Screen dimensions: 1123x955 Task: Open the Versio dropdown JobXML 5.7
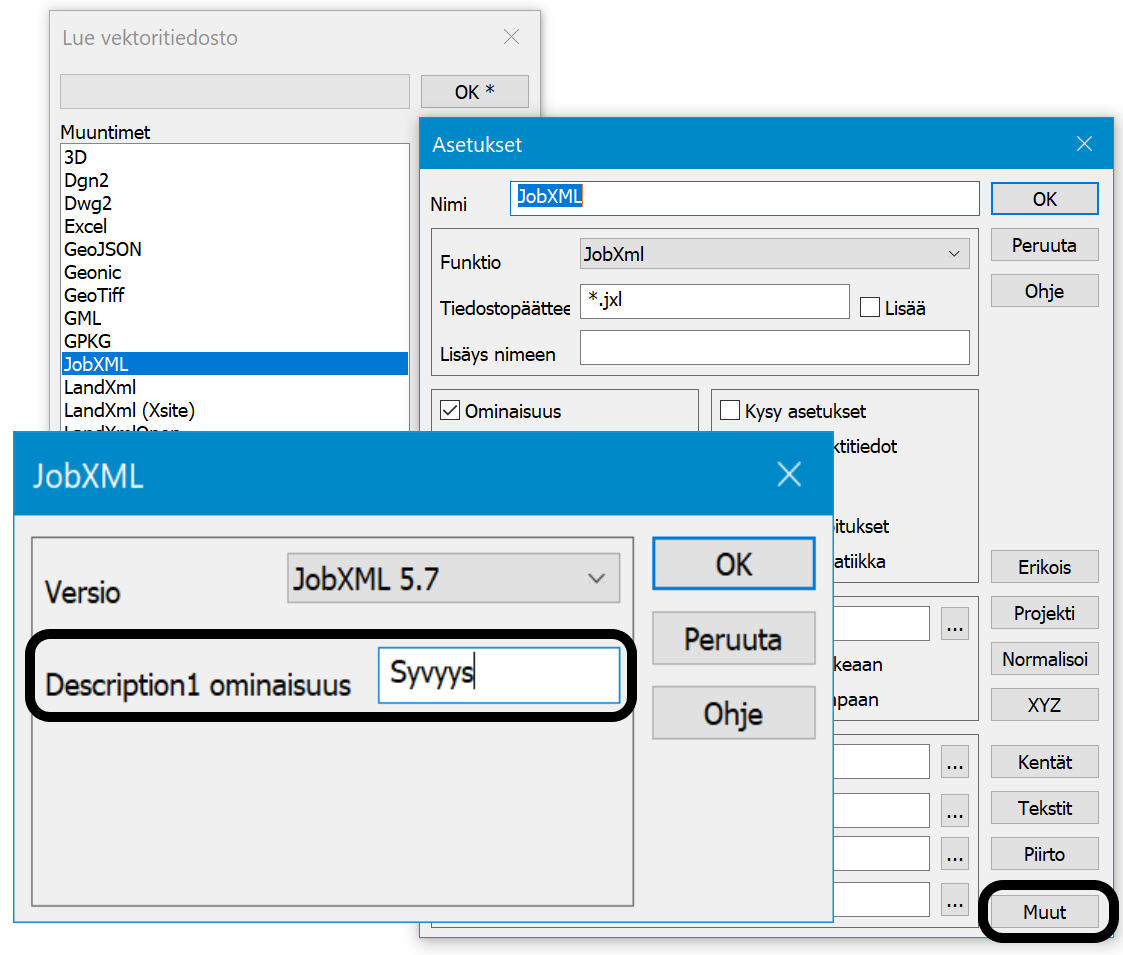pyautogui.click(x=453, y=578)
